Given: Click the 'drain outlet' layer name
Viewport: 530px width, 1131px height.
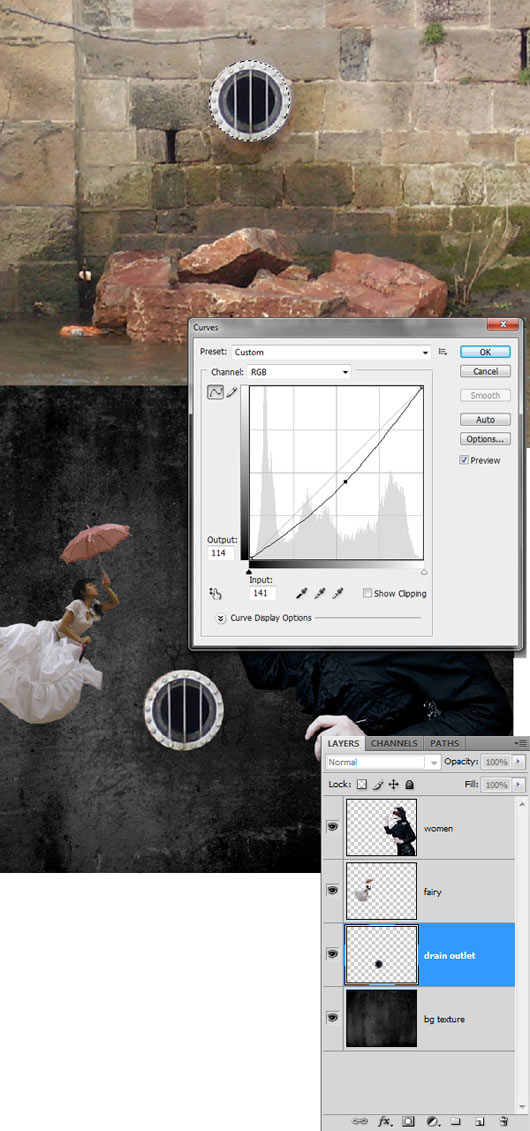Looking at the screenshot, I should (x=449, y=956).
